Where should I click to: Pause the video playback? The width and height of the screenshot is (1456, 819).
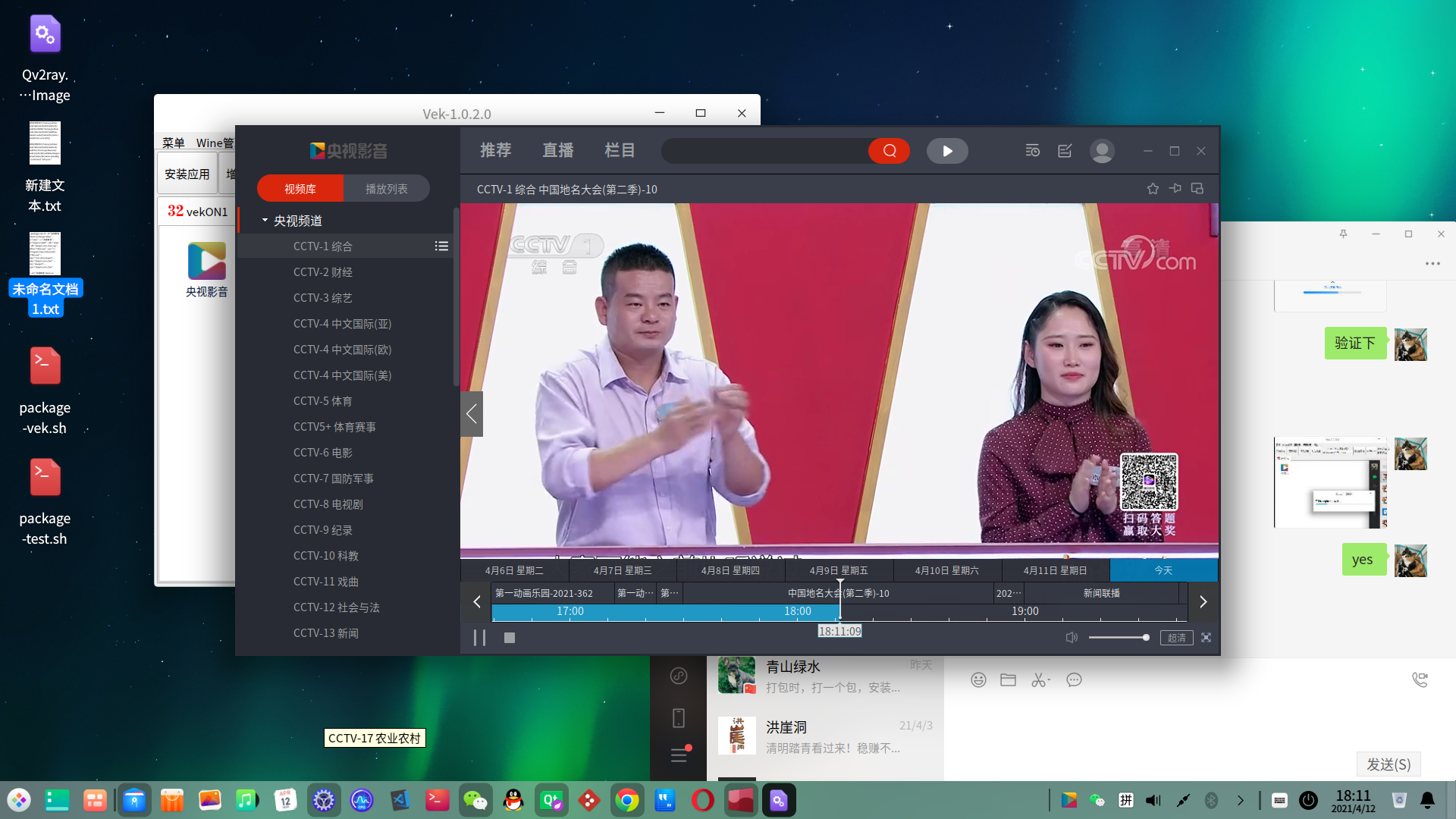click(479, 638)
